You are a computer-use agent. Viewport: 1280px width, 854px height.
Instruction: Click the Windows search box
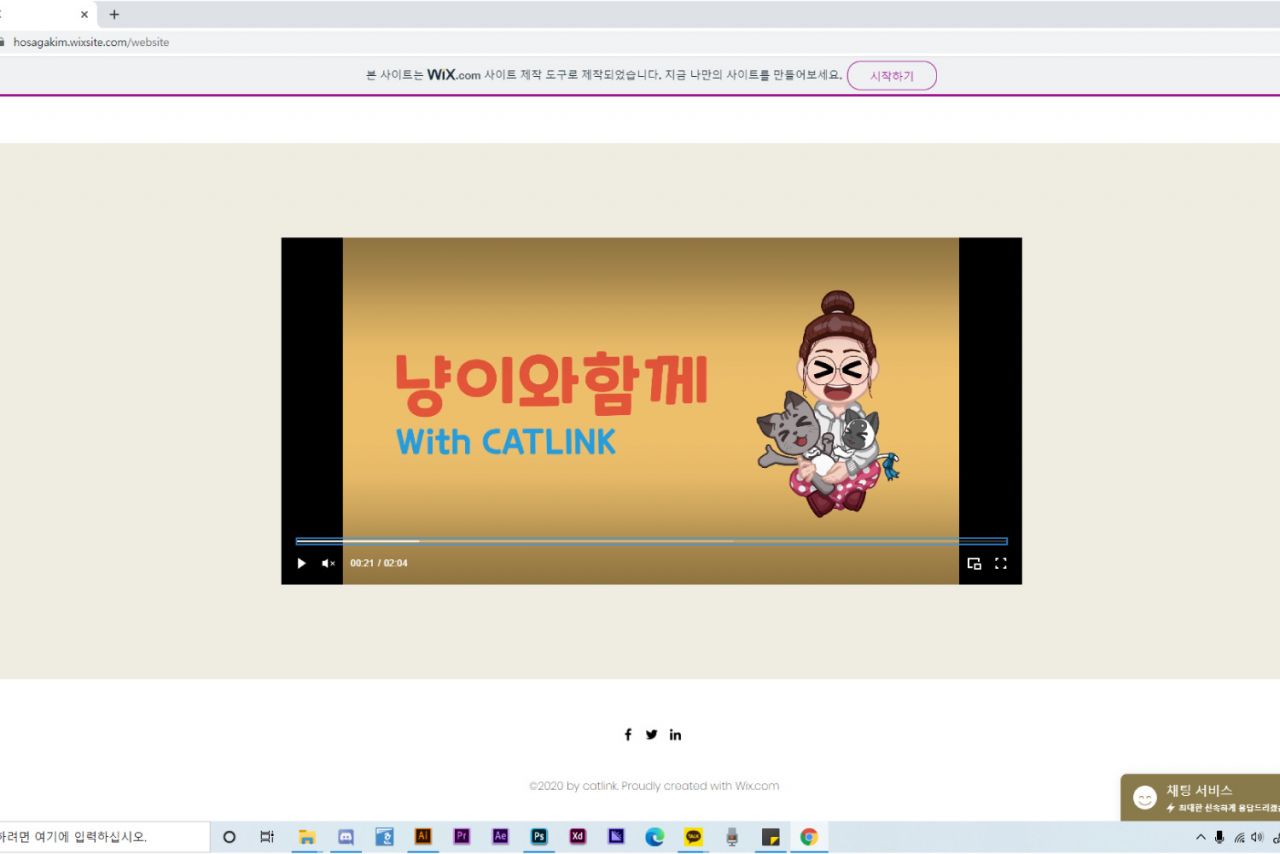coord(104,837)
